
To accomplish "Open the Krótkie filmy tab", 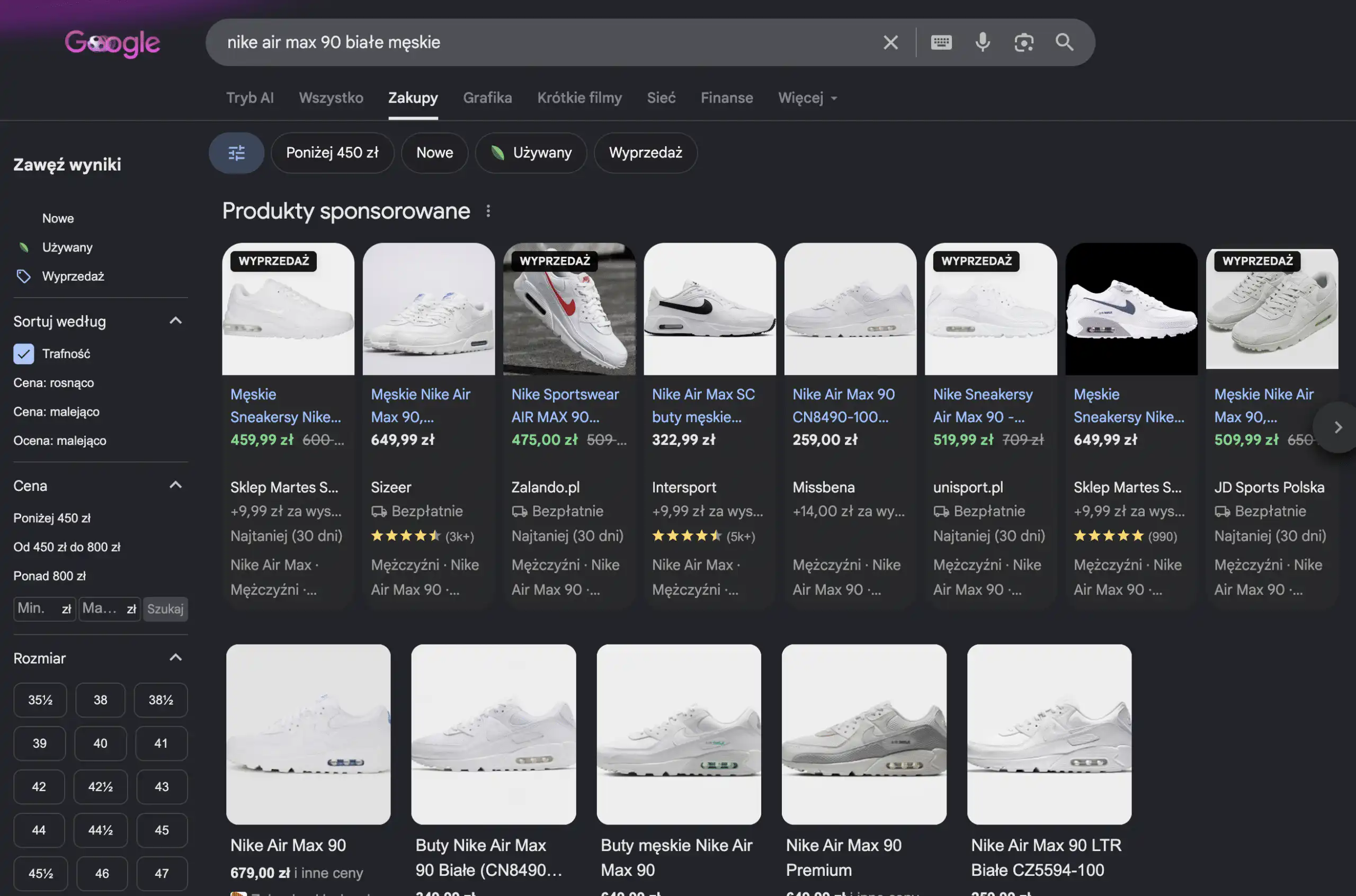I will tap(579, 98).
